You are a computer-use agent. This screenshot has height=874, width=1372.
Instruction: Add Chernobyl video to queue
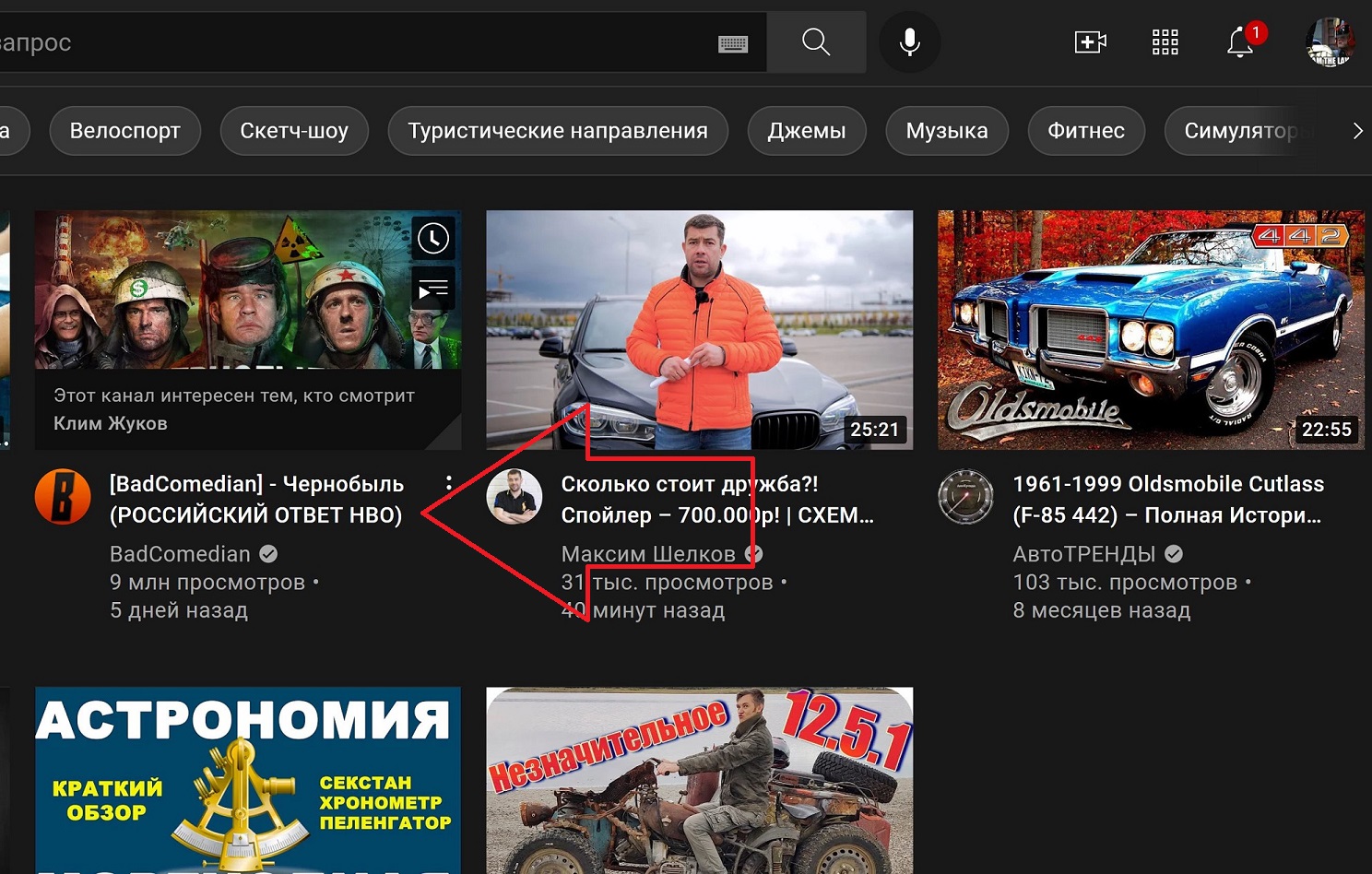433,289
